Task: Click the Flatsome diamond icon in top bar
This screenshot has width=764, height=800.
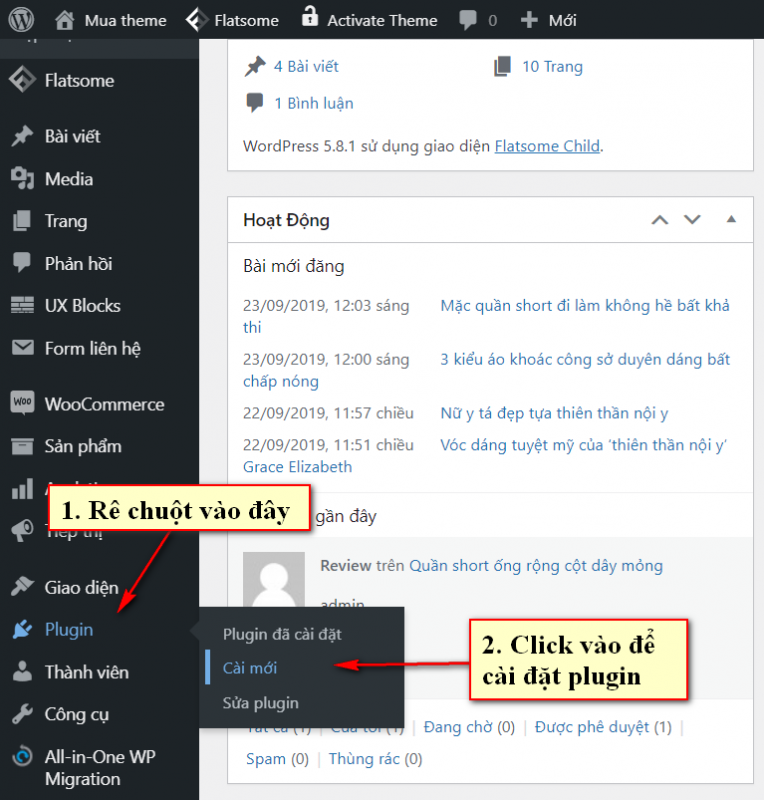Action: tap(196, 20)
